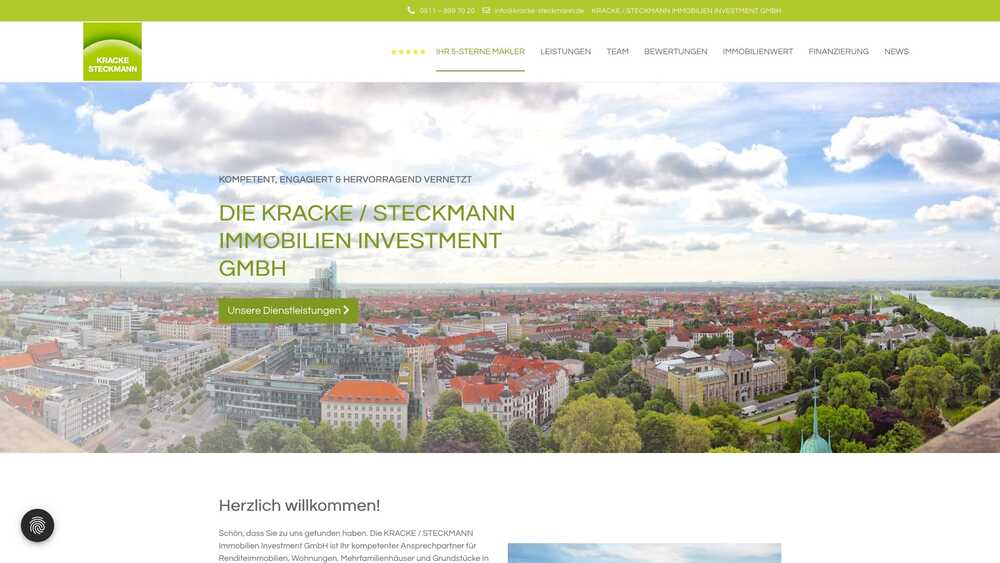The width and height of the screenshot is (1000, 563).
Task: Select Immobilienwert in the navigation
Action: coord(757,52)
